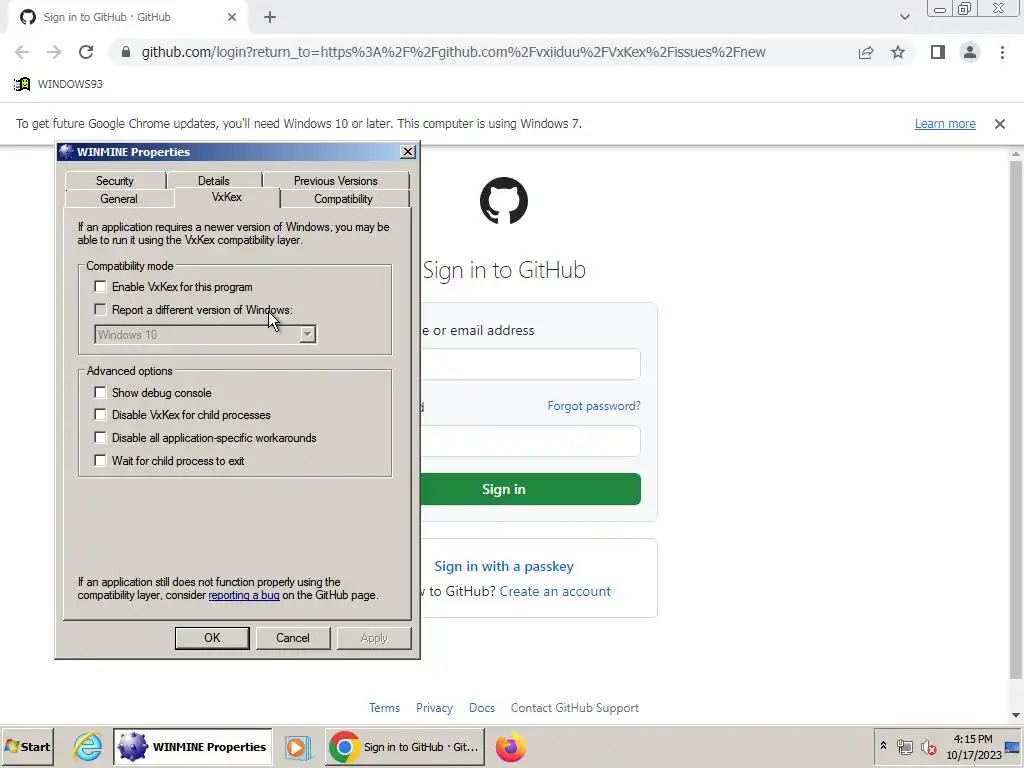Go forward in Chrome history
This screenshot has width=1024, height=768.
[54, 52]
